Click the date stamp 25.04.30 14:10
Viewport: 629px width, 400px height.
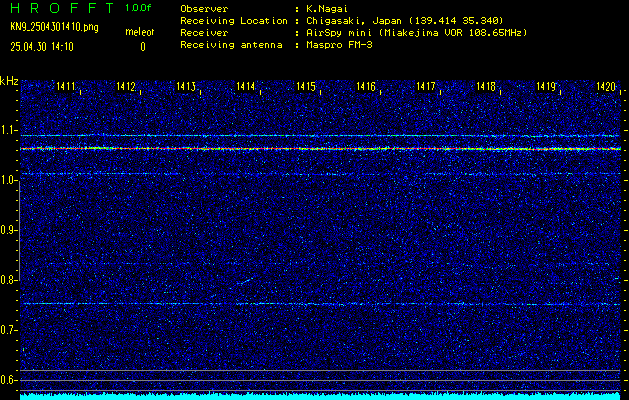click(x=42, y=47)
